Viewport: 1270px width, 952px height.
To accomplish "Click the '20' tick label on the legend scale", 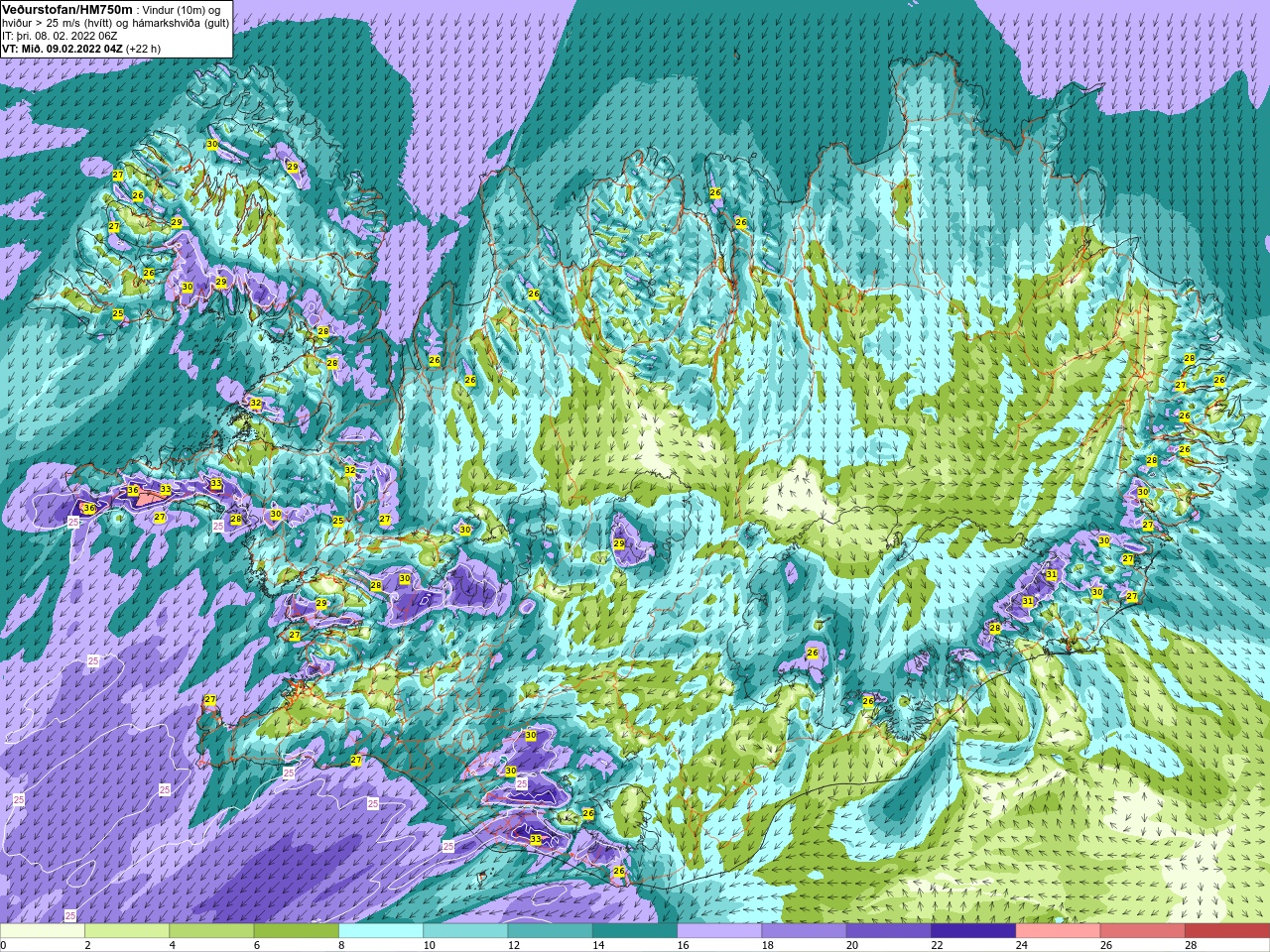I will click(852, 945).
